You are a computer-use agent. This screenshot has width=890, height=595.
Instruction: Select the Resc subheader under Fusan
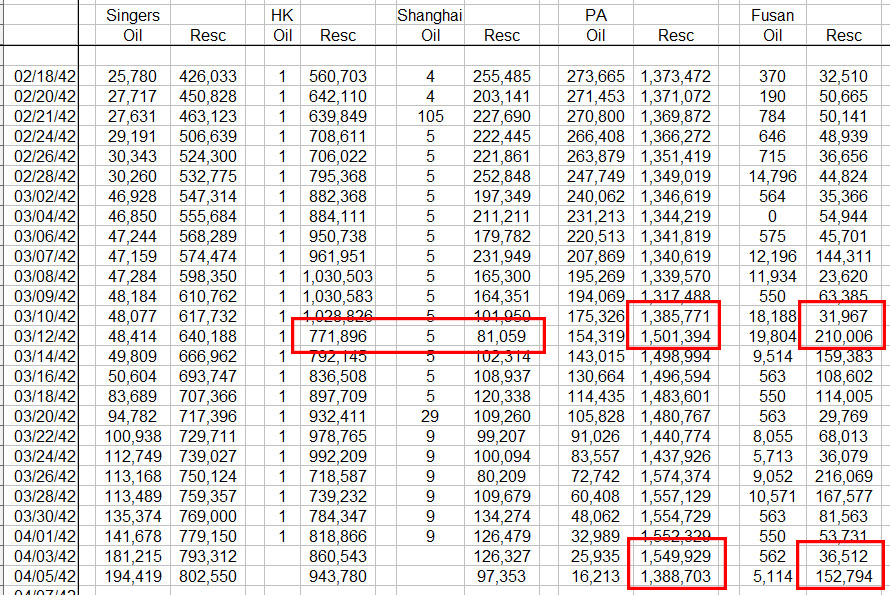point(843,35)
